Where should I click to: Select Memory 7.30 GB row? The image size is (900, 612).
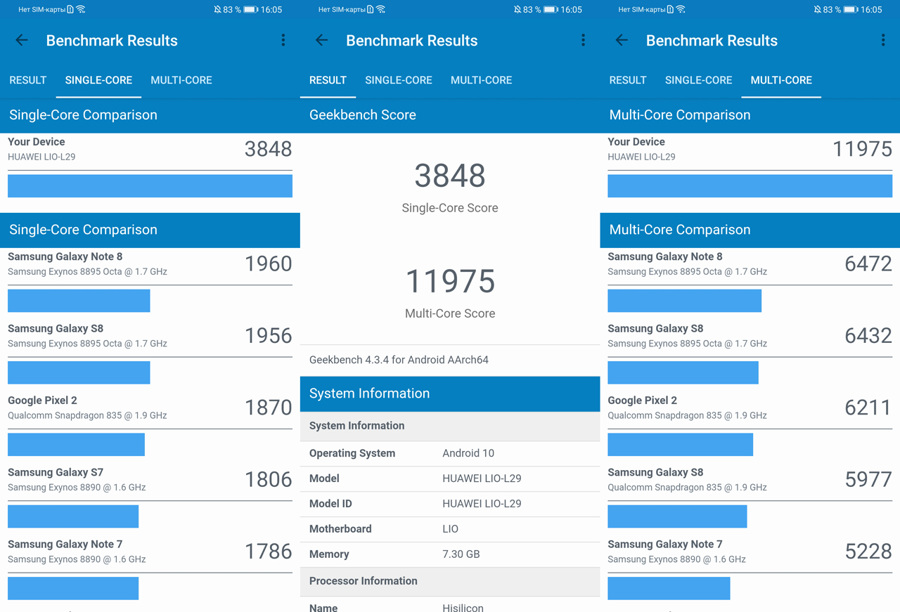click(x=450, y=554)
